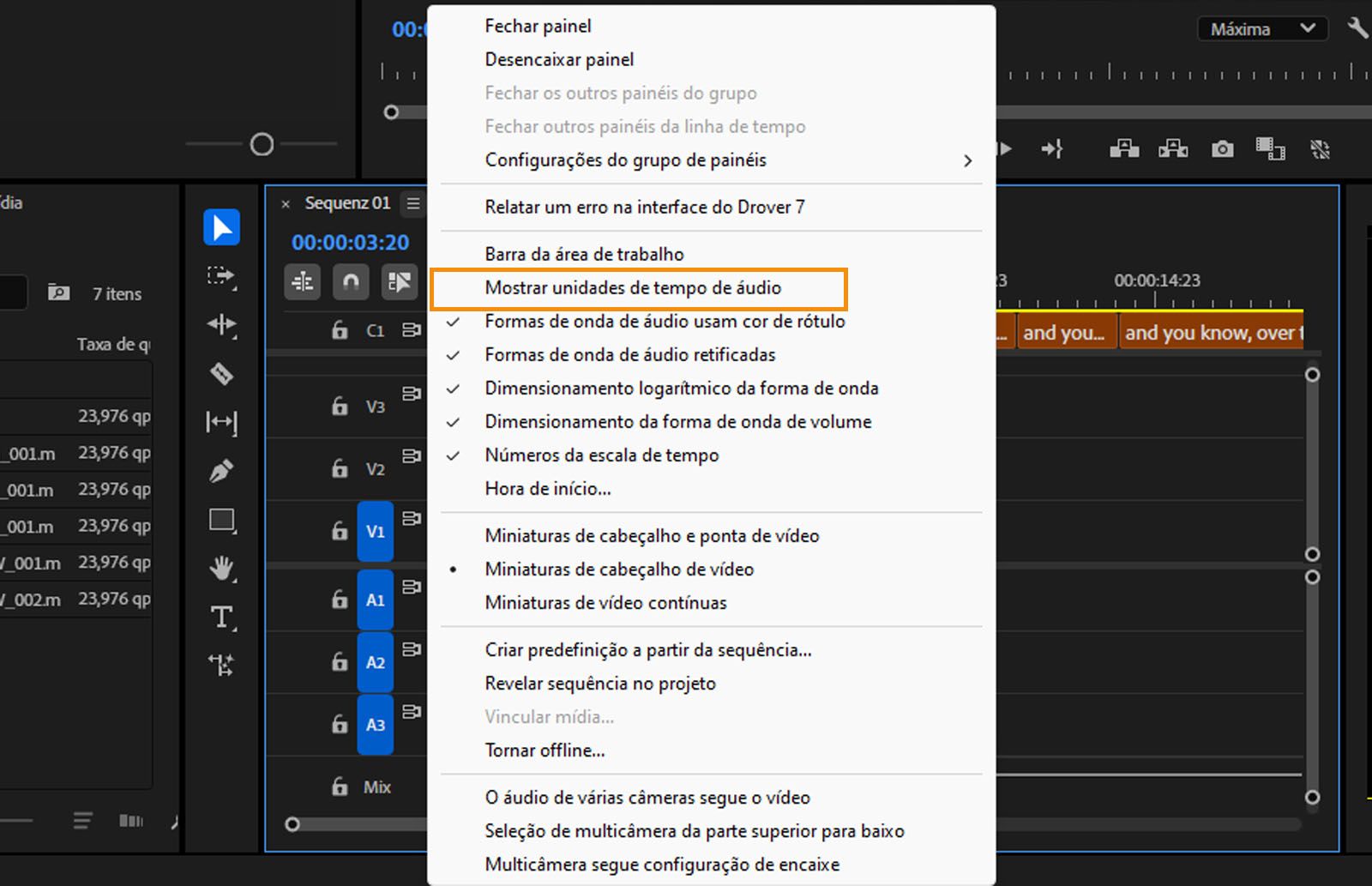Lock the A2 audio track
Screen dimensions: 1372x886
click(338, 661)
